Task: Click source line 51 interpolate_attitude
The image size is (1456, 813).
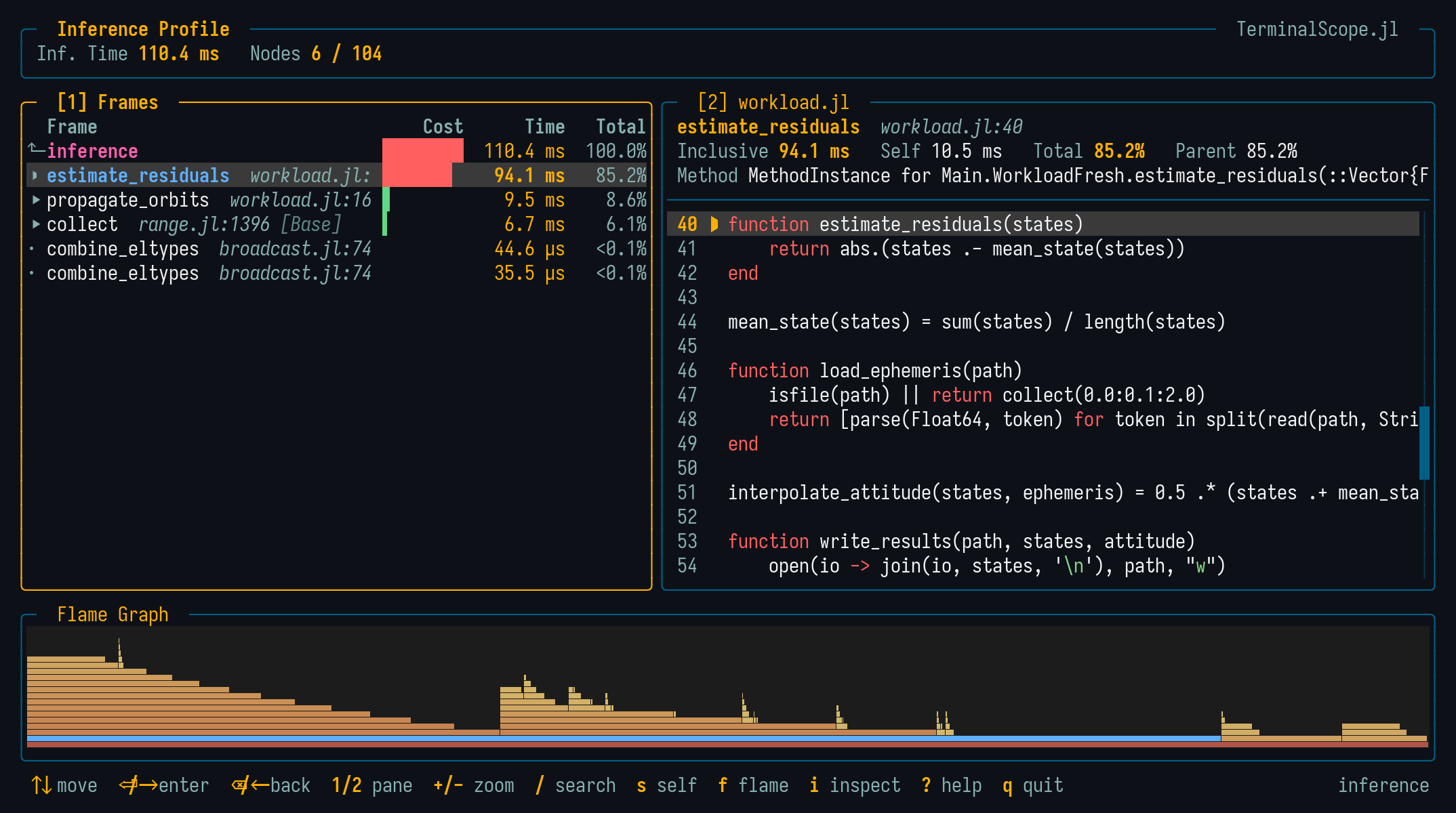Action: click(x=1073, y=493)
